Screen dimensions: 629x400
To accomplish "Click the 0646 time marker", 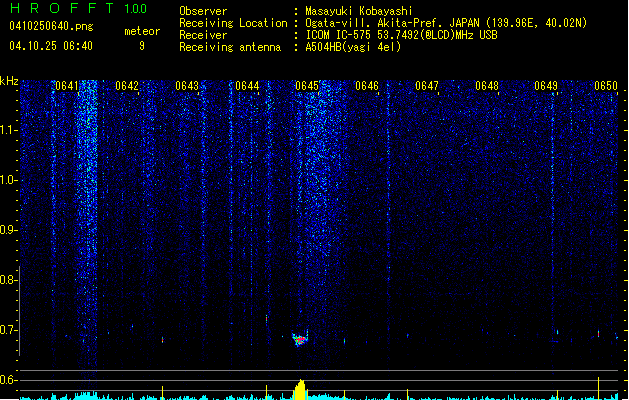I will pyautogui.click(x=367, y=86).
